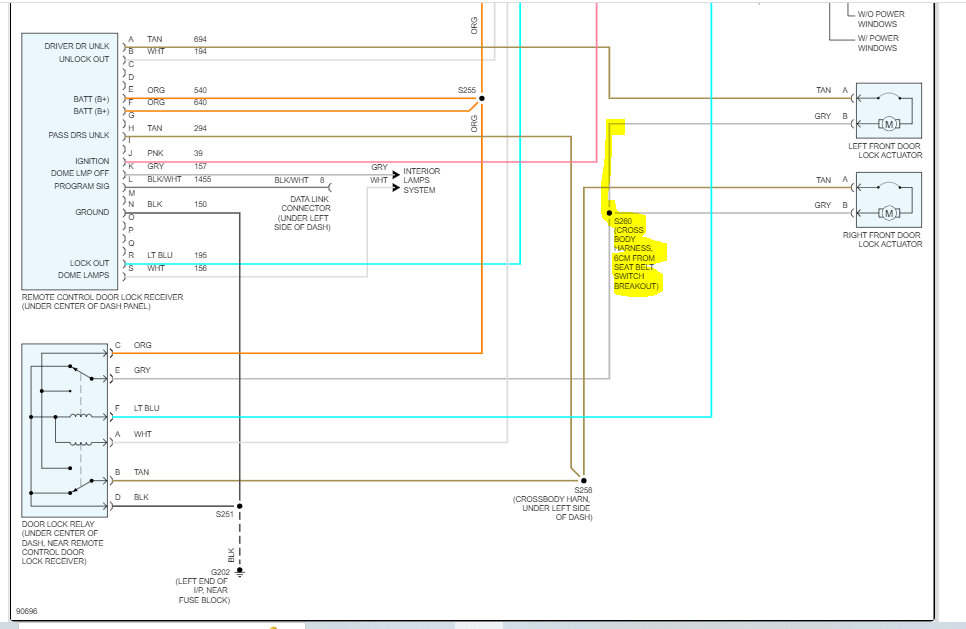The image size is (966, 629).
Task: Click the W/ POWER WINDOWS text
Action: 878,43
